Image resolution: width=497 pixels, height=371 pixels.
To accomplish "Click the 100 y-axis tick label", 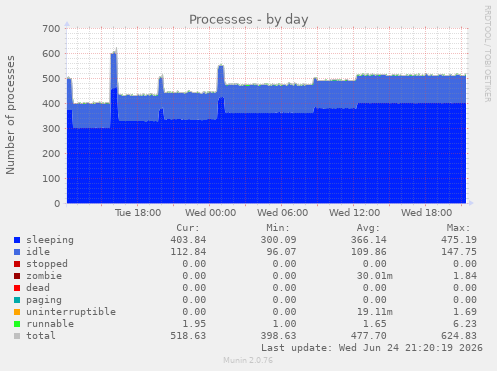I will coord(51,179).
